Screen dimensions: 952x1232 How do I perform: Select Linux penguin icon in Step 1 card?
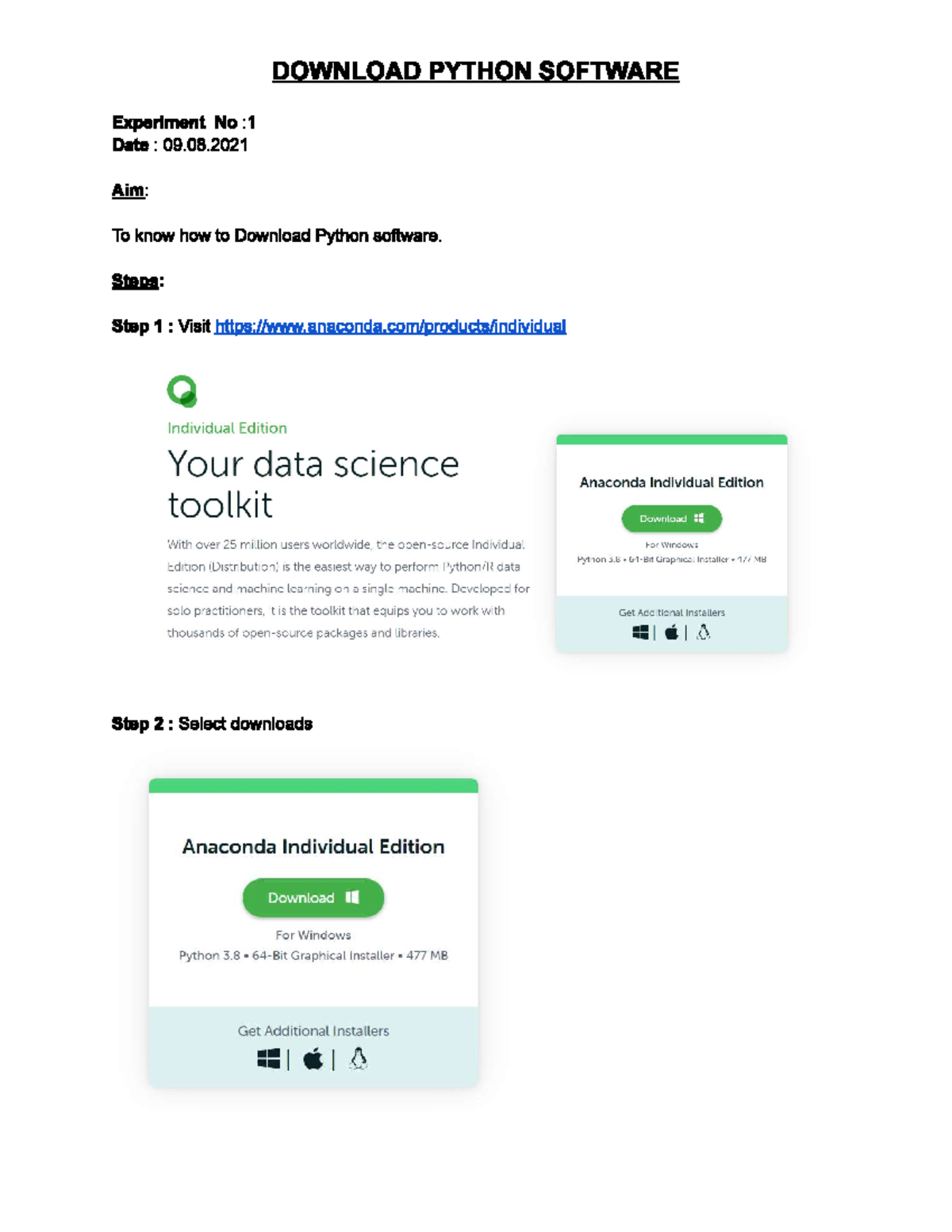(703, 632)
